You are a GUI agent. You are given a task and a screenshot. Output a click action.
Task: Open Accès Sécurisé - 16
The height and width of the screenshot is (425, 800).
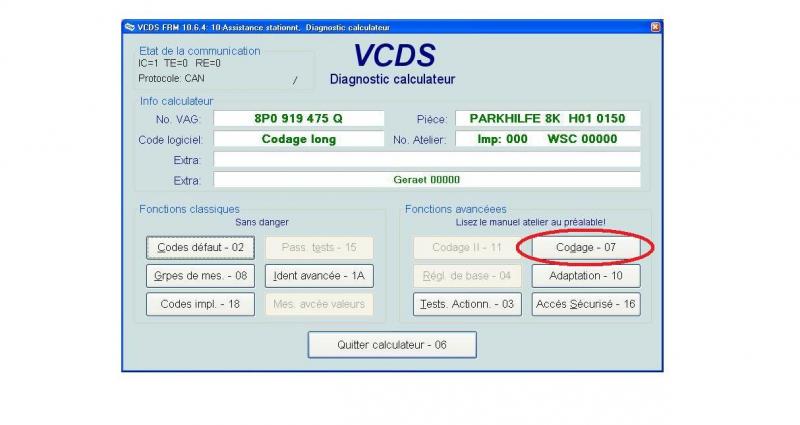(x=586, y=304)
